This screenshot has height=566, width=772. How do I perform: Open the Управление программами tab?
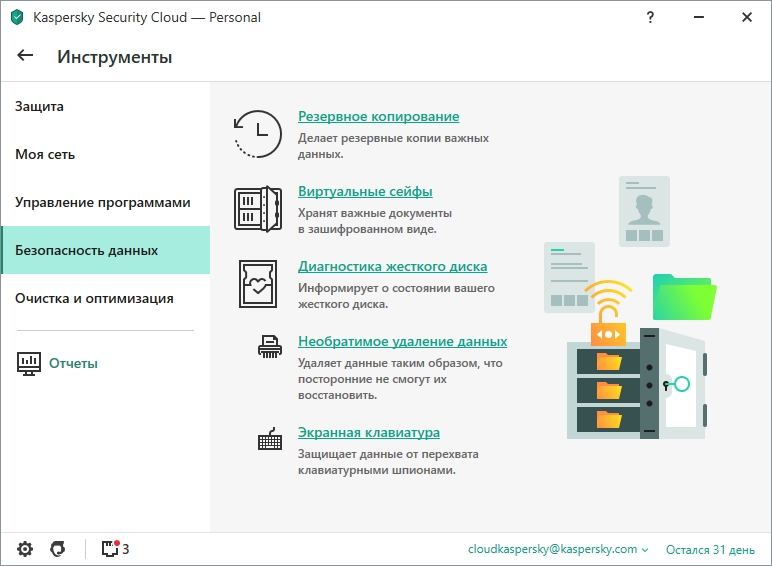(105, 202)
